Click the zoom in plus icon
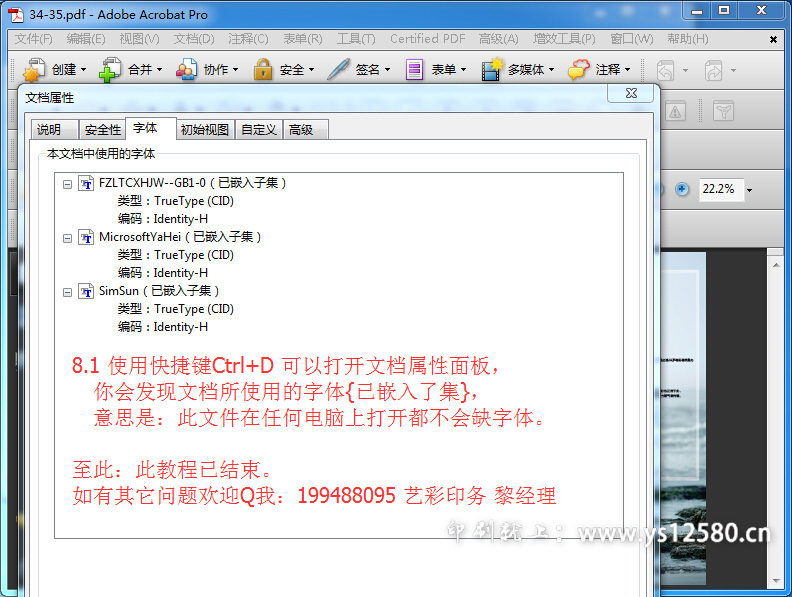792x597 pixels. (x=682, y=189)
